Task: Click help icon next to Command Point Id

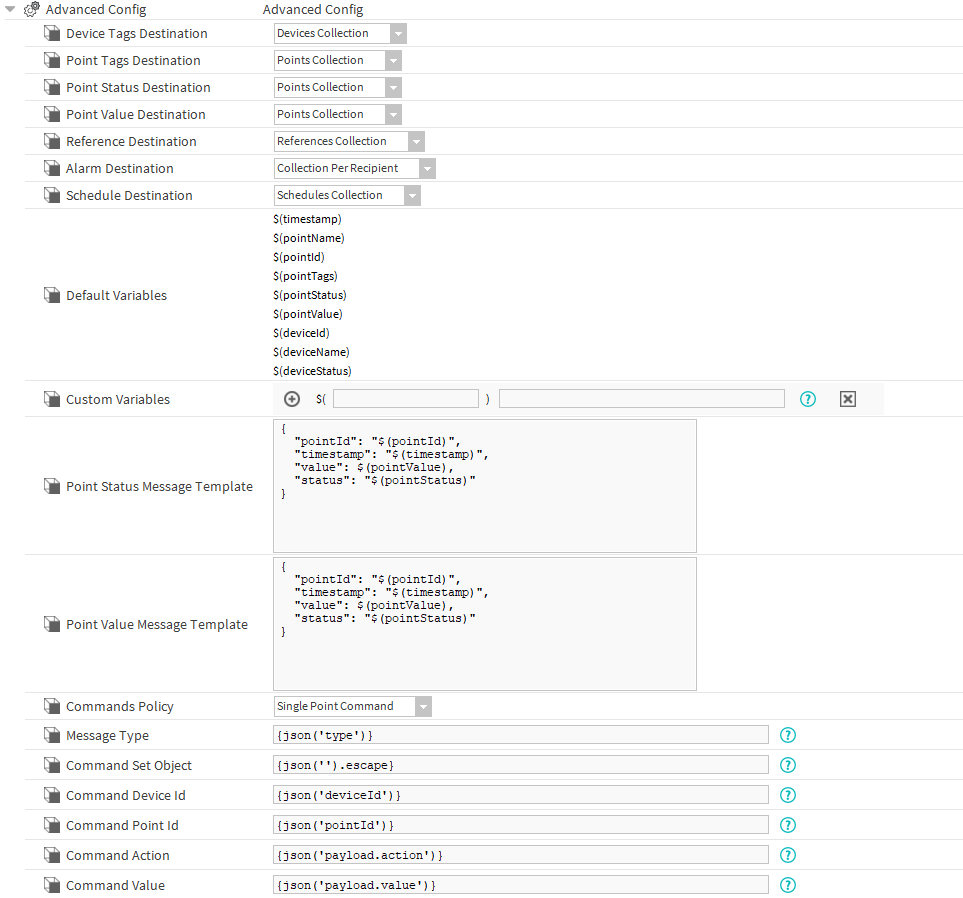Action: (x=787, y=825)
